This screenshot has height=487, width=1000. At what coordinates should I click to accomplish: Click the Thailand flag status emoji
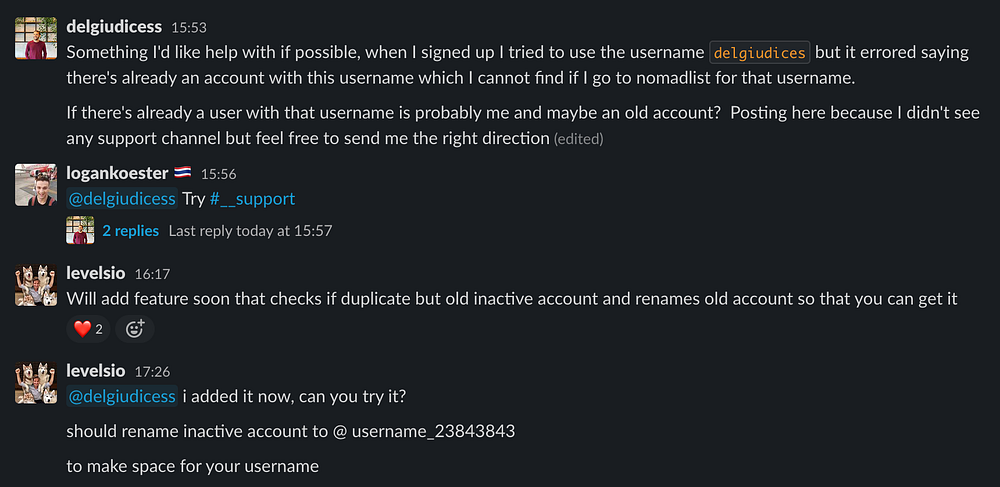click(183, 174)
